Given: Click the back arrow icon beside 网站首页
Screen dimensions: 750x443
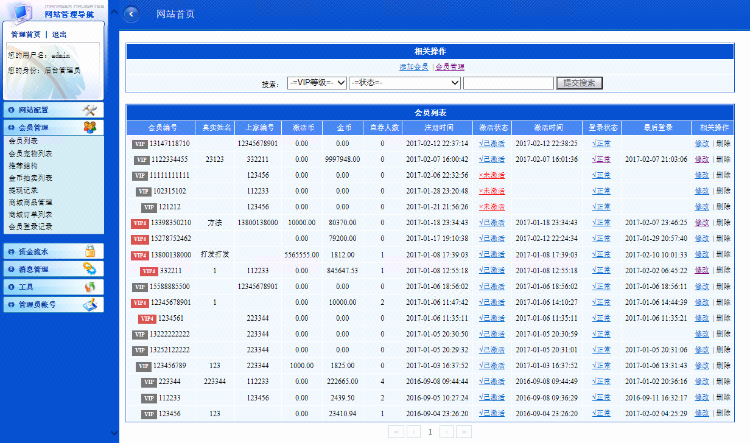Looking at the screenshot, I should 132,14.
